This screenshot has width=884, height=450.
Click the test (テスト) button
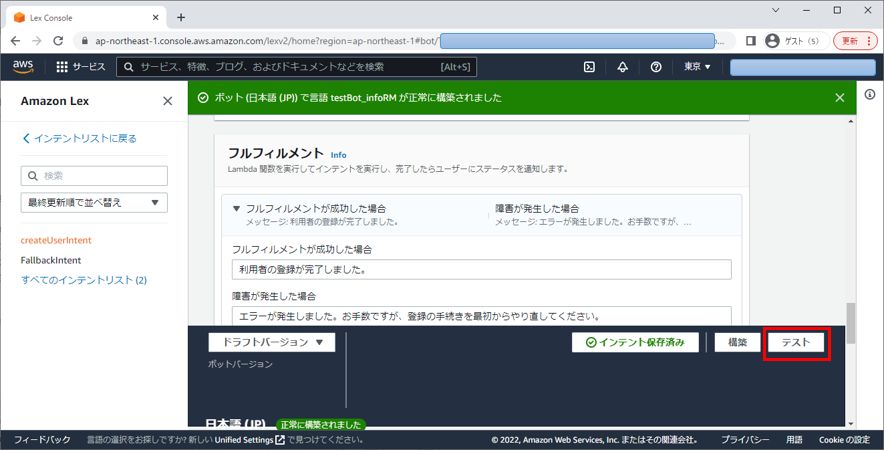click(795, 342)
